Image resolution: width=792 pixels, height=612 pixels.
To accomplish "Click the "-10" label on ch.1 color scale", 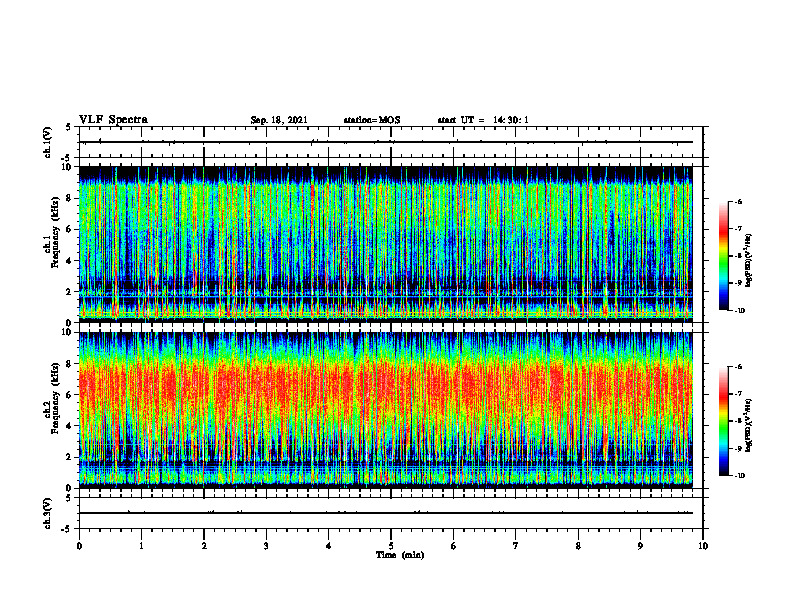I will (x=740, y=311).
